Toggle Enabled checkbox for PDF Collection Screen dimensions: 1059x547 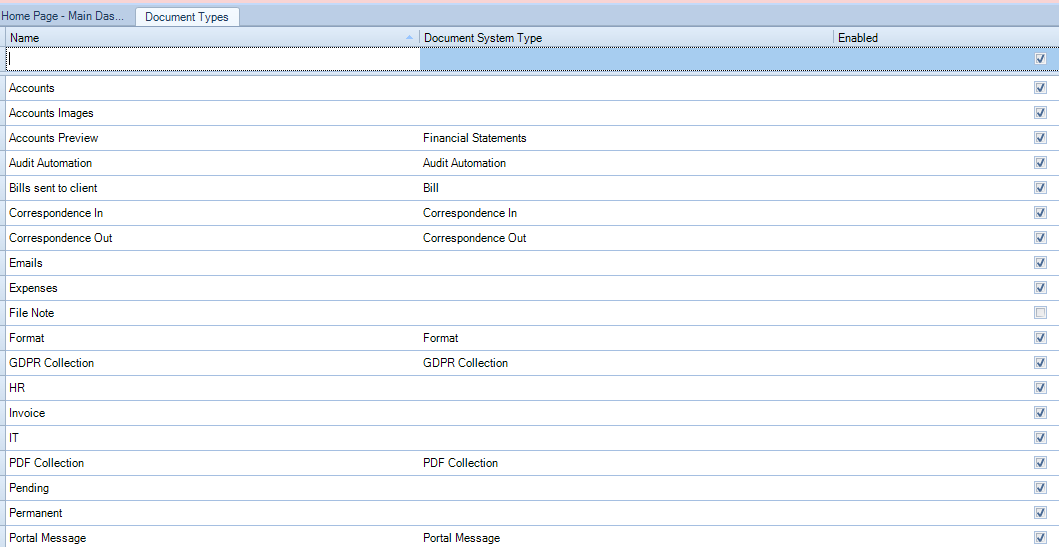1040,463
